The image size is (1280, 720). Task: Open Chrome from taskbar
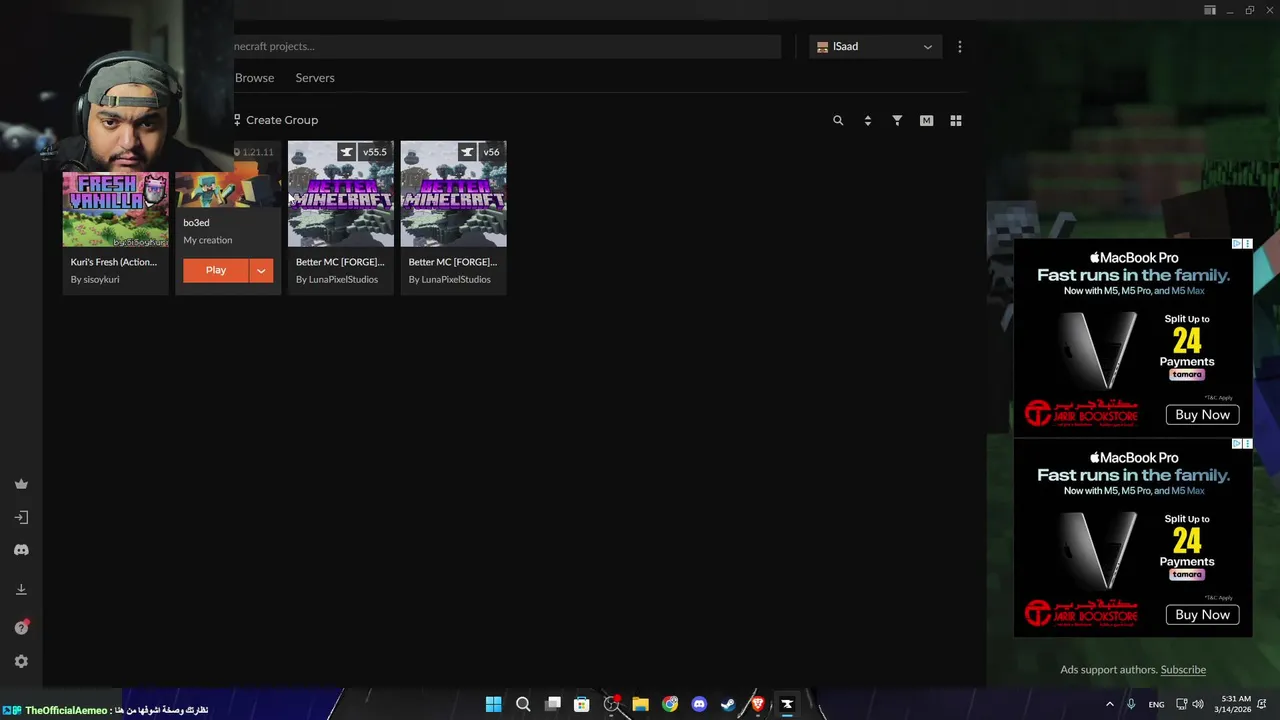point(670,704)
